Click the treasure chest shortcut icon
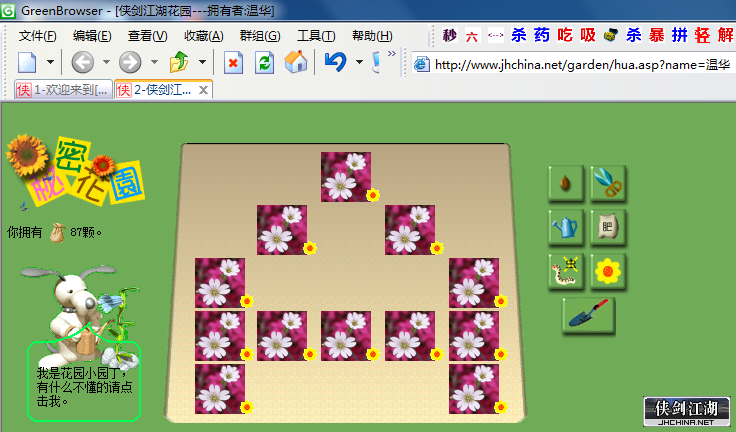Viewport: 736px width, 432px height. 611,35
